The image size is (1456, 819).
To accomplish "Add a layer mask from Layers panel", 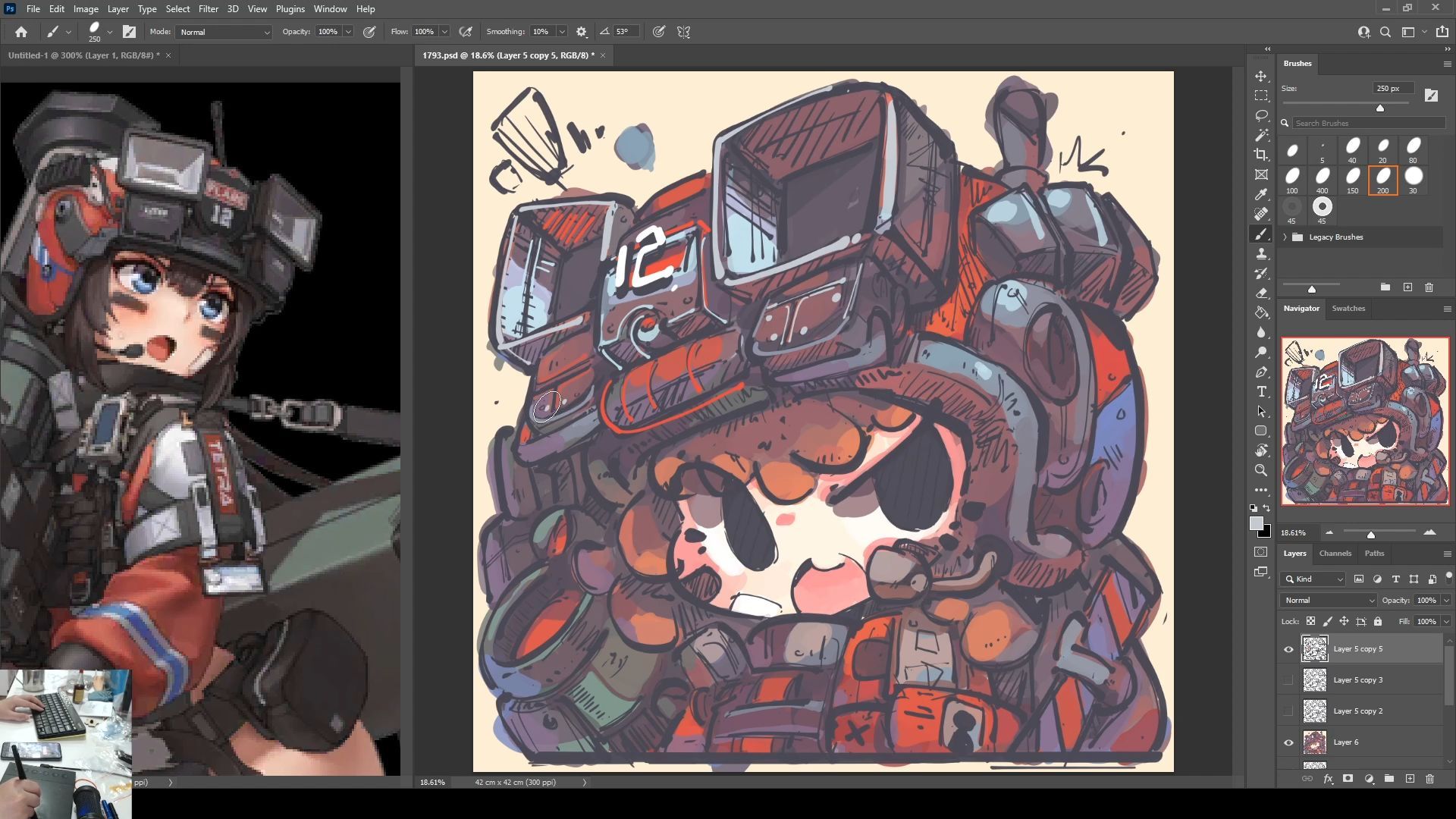I will pyautogui.click(x=1348, y=779).
